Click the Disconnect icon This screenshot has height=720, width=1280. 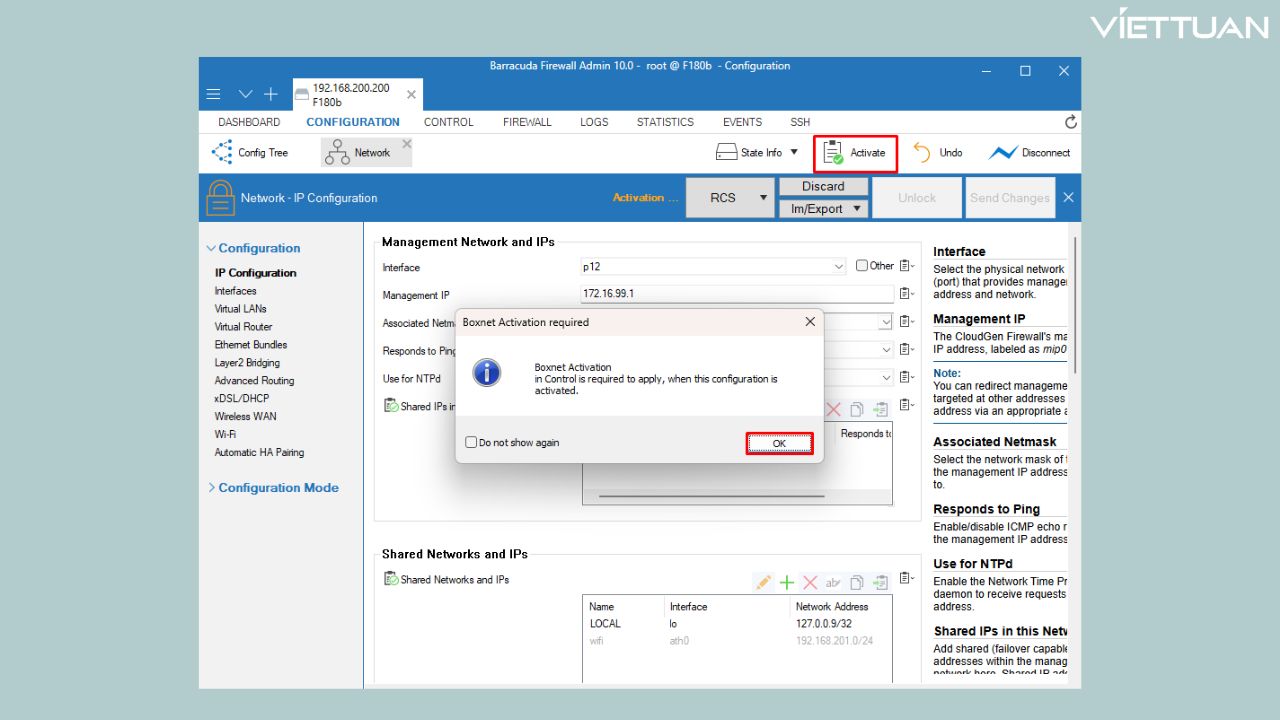click(x=1003, y=153)
